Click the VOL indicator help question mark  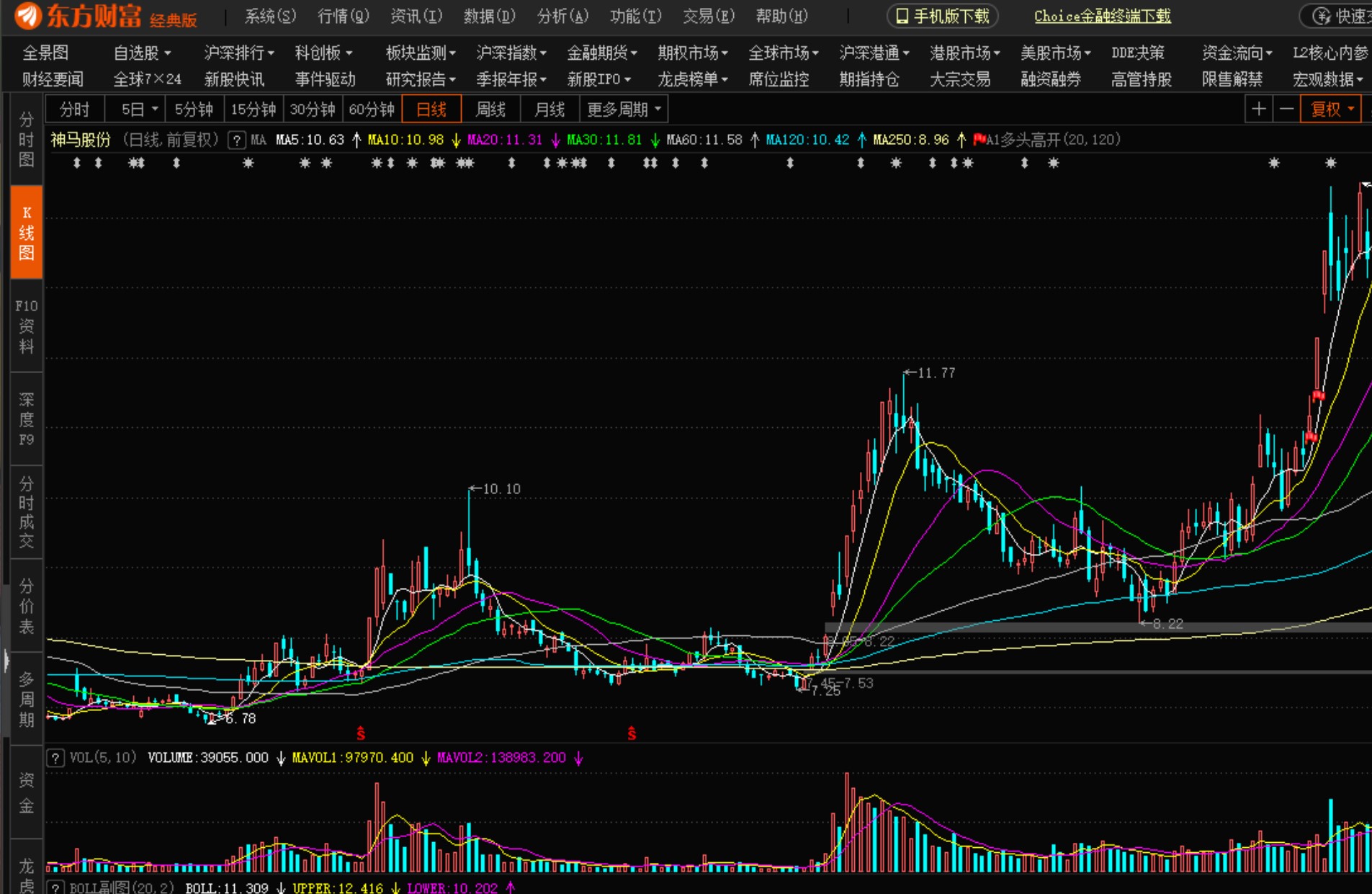point(55,758)
